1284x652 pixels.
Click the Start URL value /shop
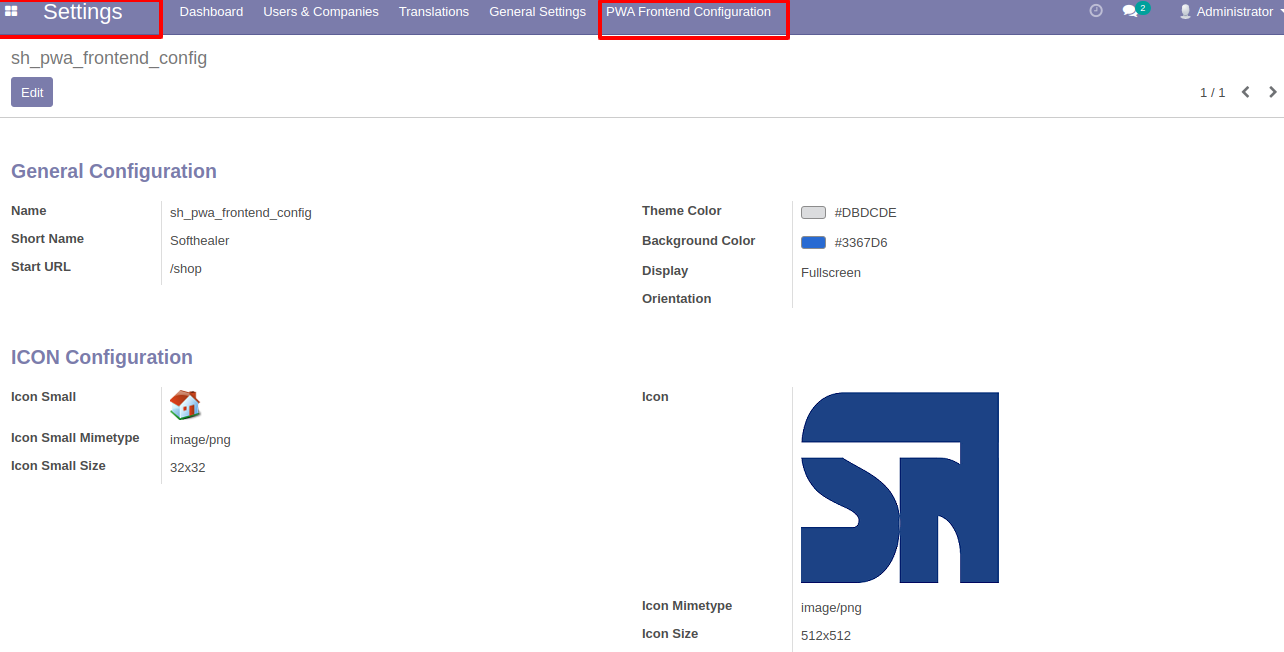[x=186, y=269]
